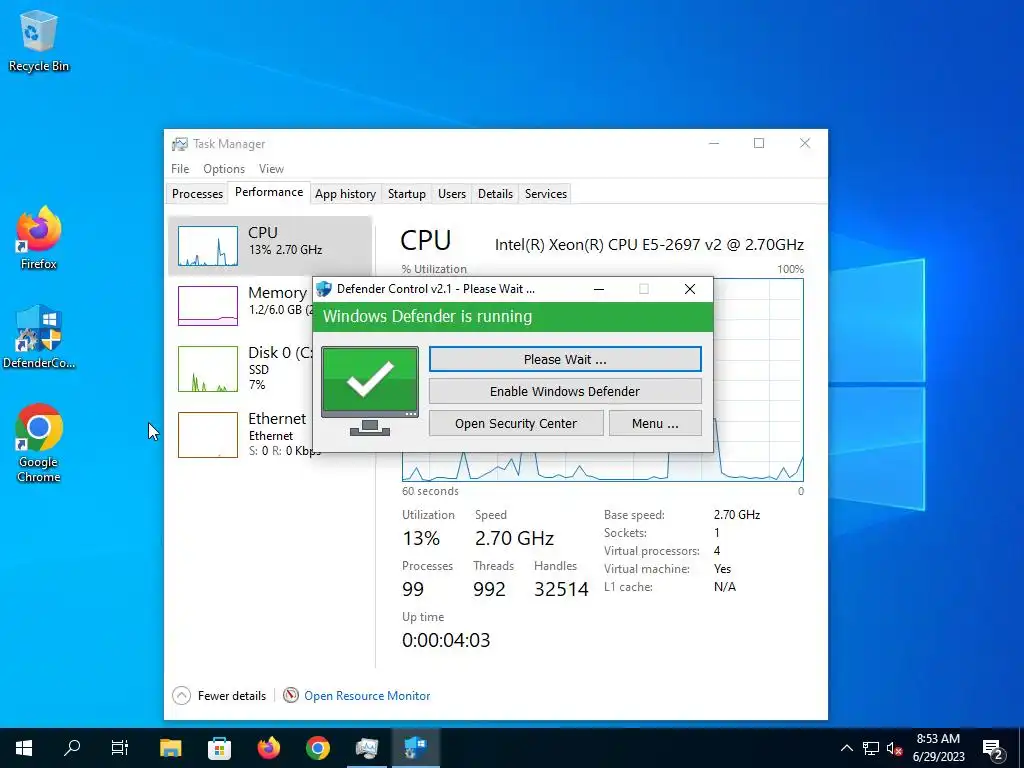Screen dimensions: 1024x768
Task: Open File Explorer from the taskbar
Action: [170, 748]
